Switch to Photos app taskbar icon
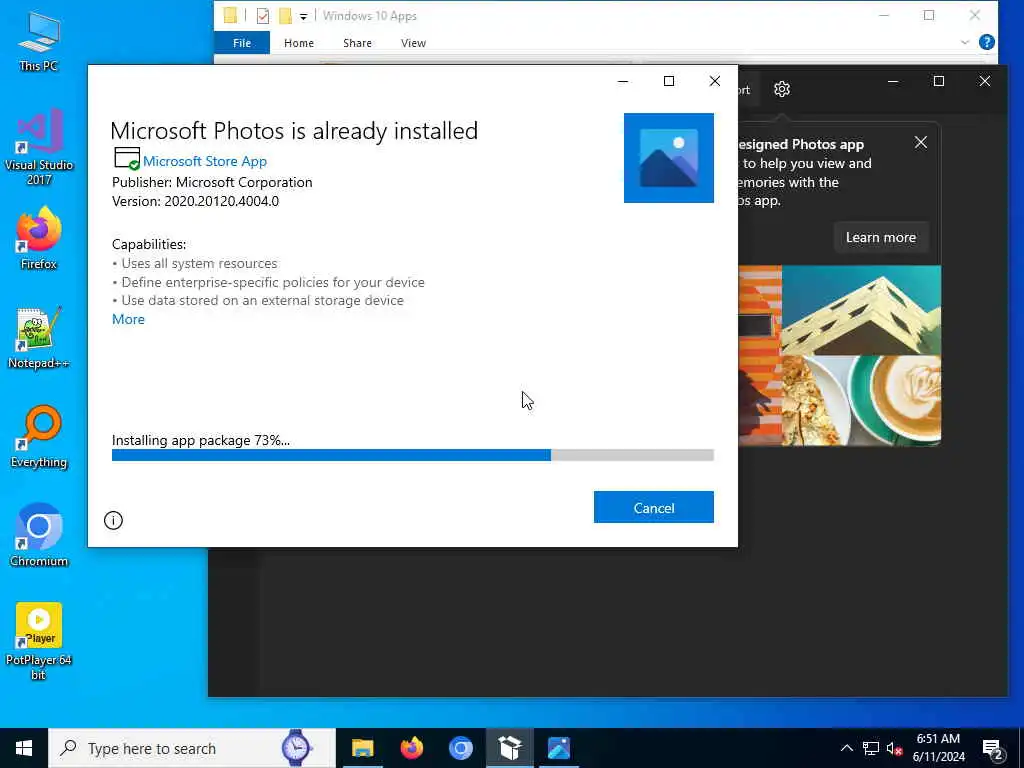The image size is (1024, 768). [x=559, y=748]
